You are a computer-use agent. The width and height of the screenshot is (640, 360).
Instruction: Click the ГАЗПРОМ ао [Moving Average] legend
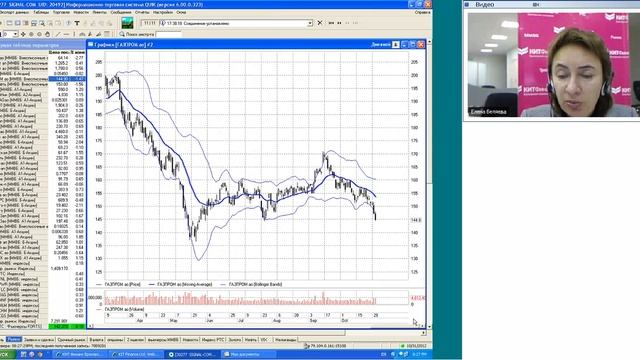tap(180, 284)
